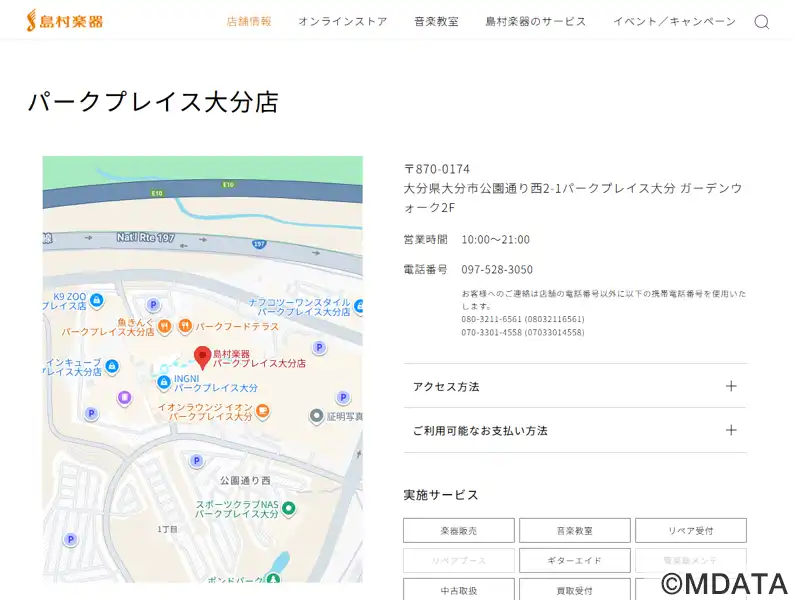Open 音楽教室 menu item

436,21
